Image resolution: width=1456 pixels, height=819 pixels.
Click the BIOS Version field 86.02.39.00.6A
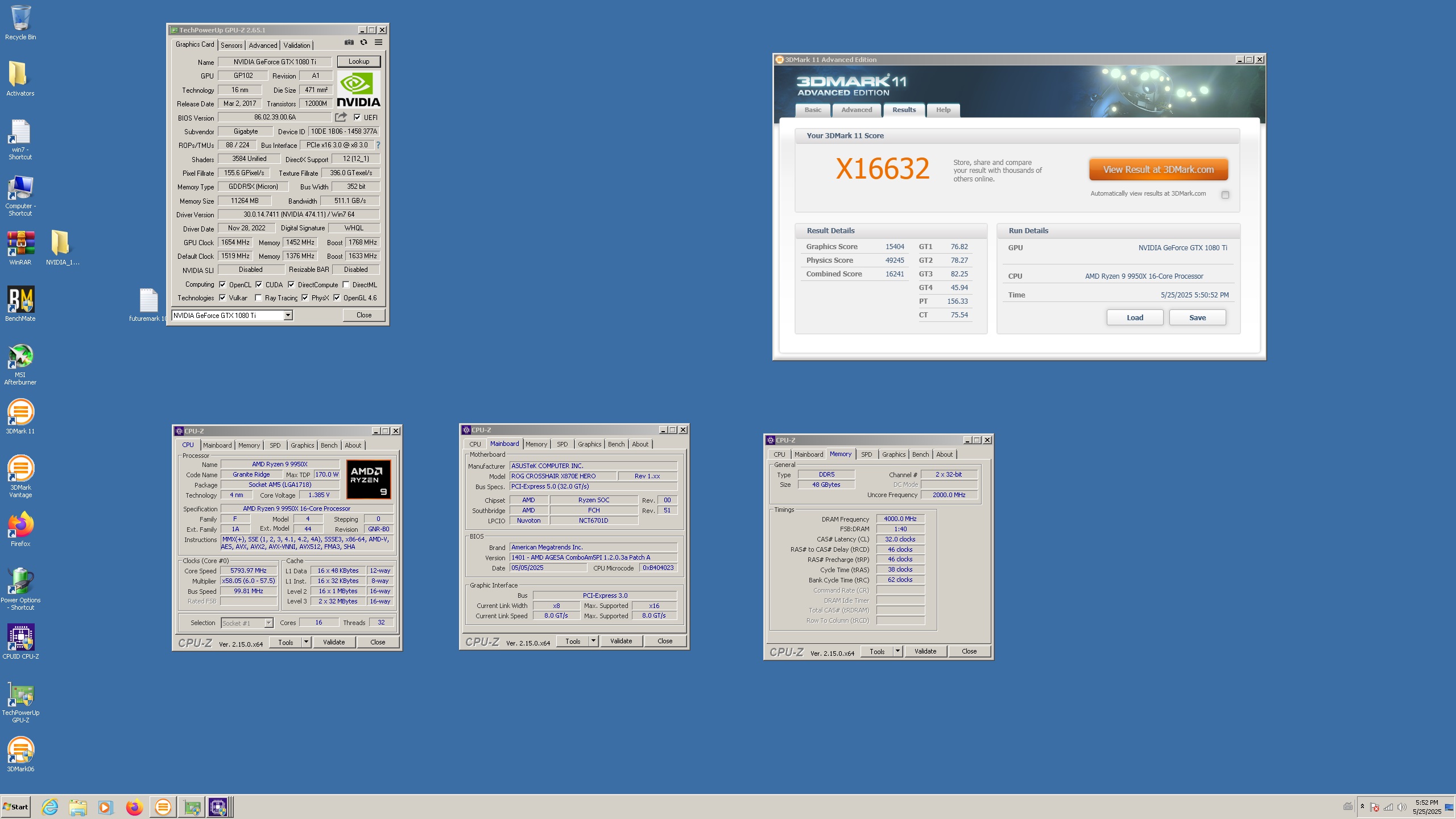pos(275,117)
